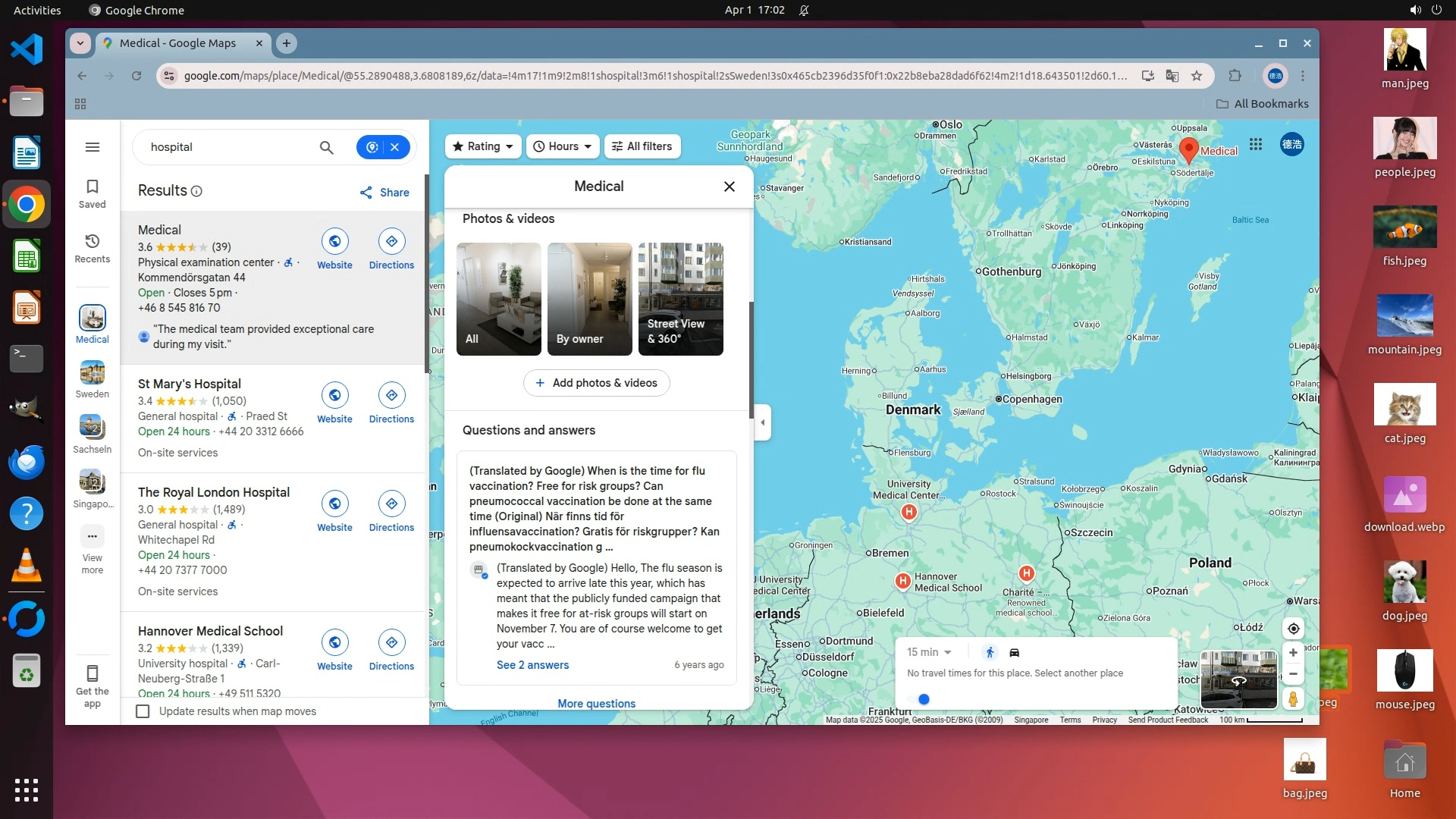This screenshot has width=1456, height=819.
Task: Select the driving travel mode
Action: coord(1015,652)
